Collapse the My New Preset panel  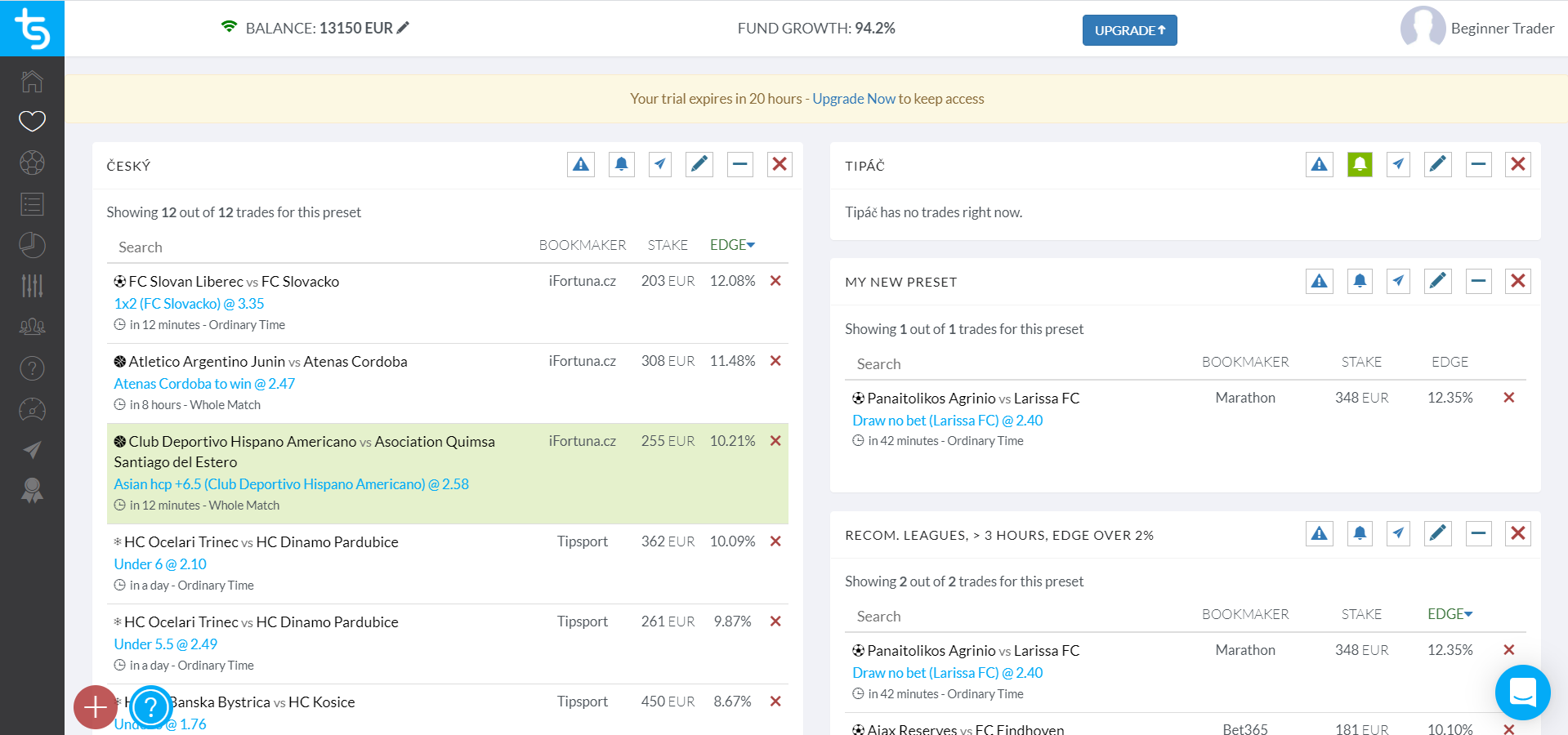pos(1478,282)
